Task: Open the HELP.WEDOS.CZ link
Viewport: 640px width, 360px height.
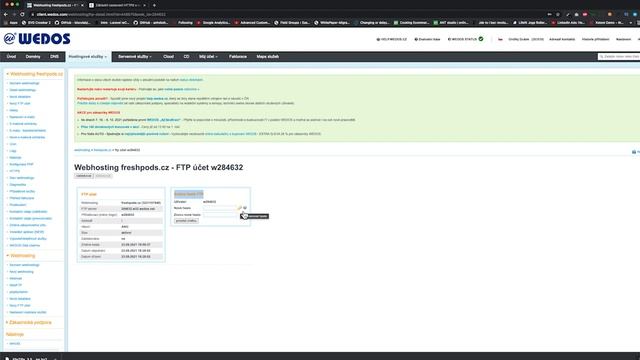Action: coord(392,40)
